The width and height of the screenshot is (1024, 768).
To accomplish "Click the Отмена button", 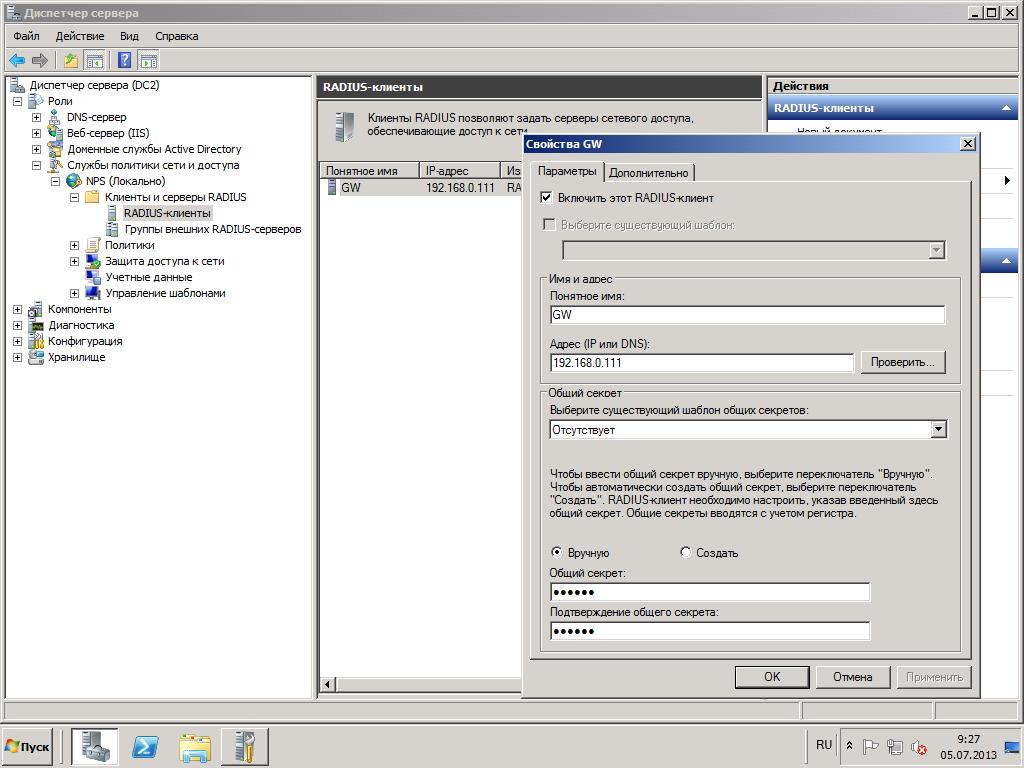I will point(852,677).
